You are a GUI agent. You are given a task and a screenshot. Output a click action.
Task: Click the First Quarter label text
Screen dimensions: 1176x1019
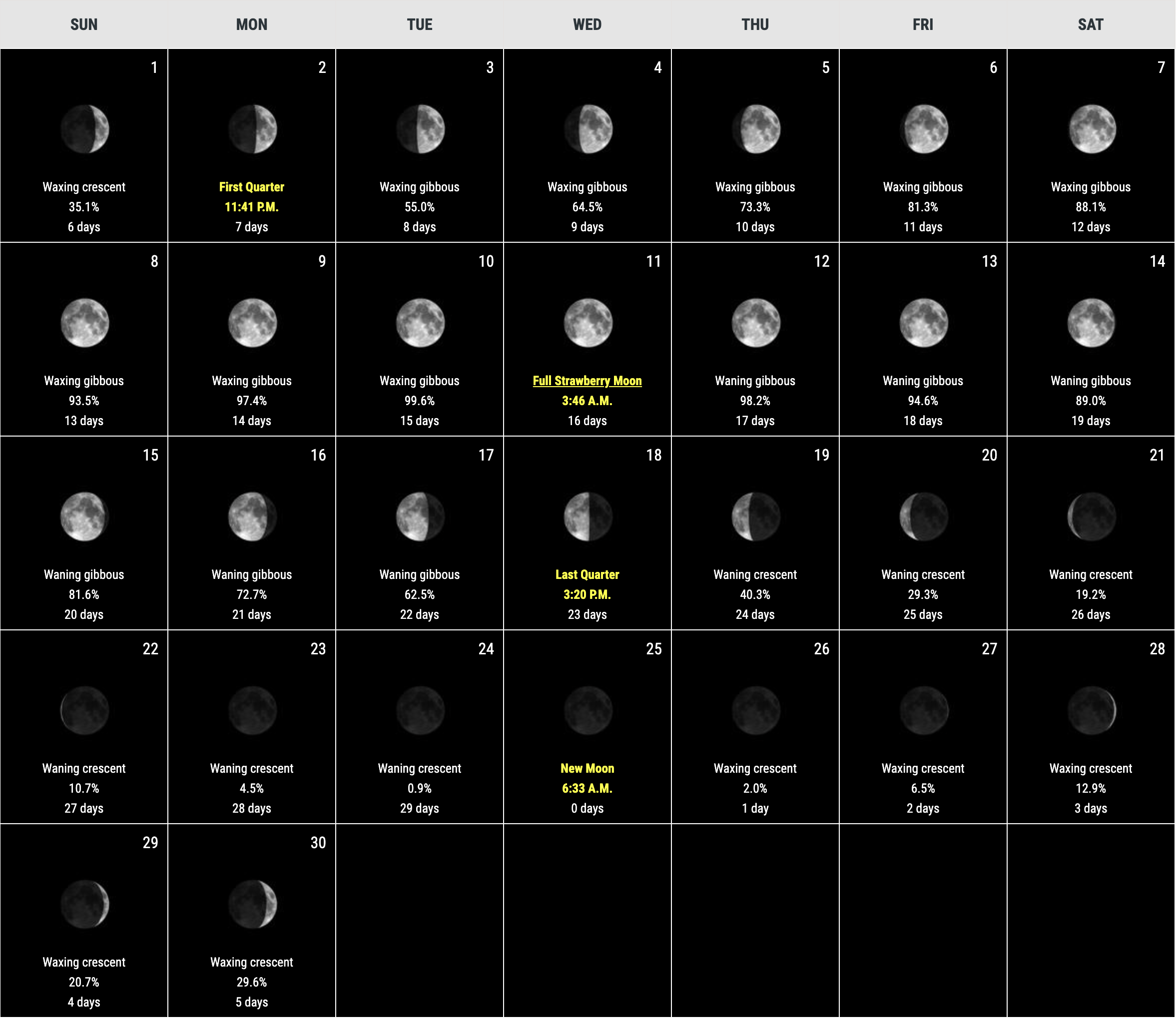pyautogui.click(x=251, y=187)
